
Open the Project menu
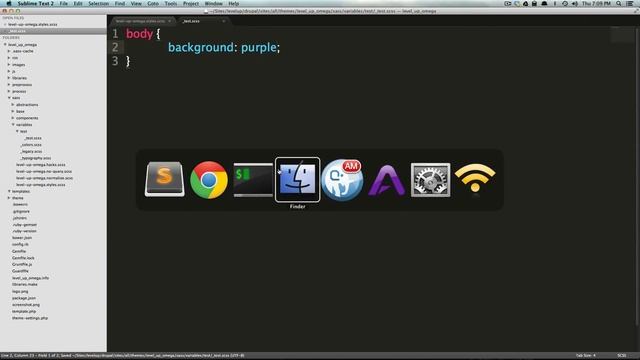coord(191,3)
